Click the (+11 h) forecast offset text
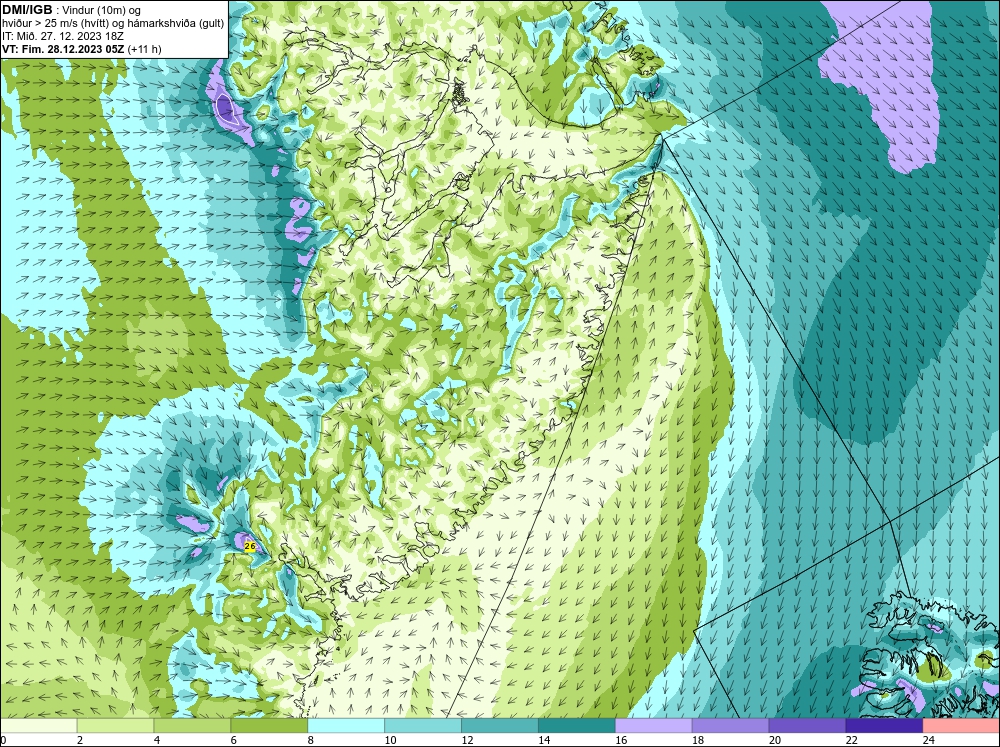Viewport: 1000px width, 747px height. tap(145, 49)
